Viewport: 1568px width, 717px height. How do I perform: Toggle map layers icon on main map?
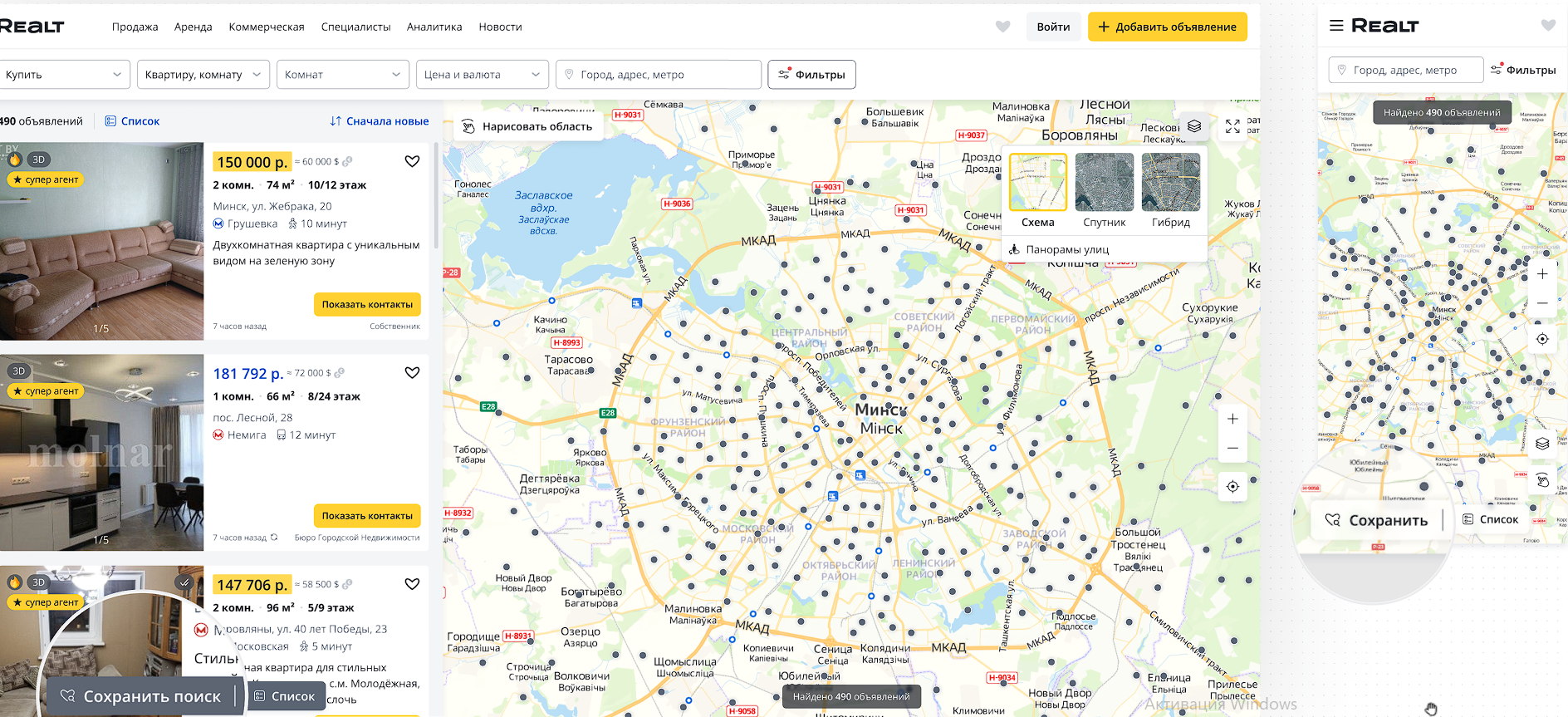pyautogui.click(x=1194, y=126)
